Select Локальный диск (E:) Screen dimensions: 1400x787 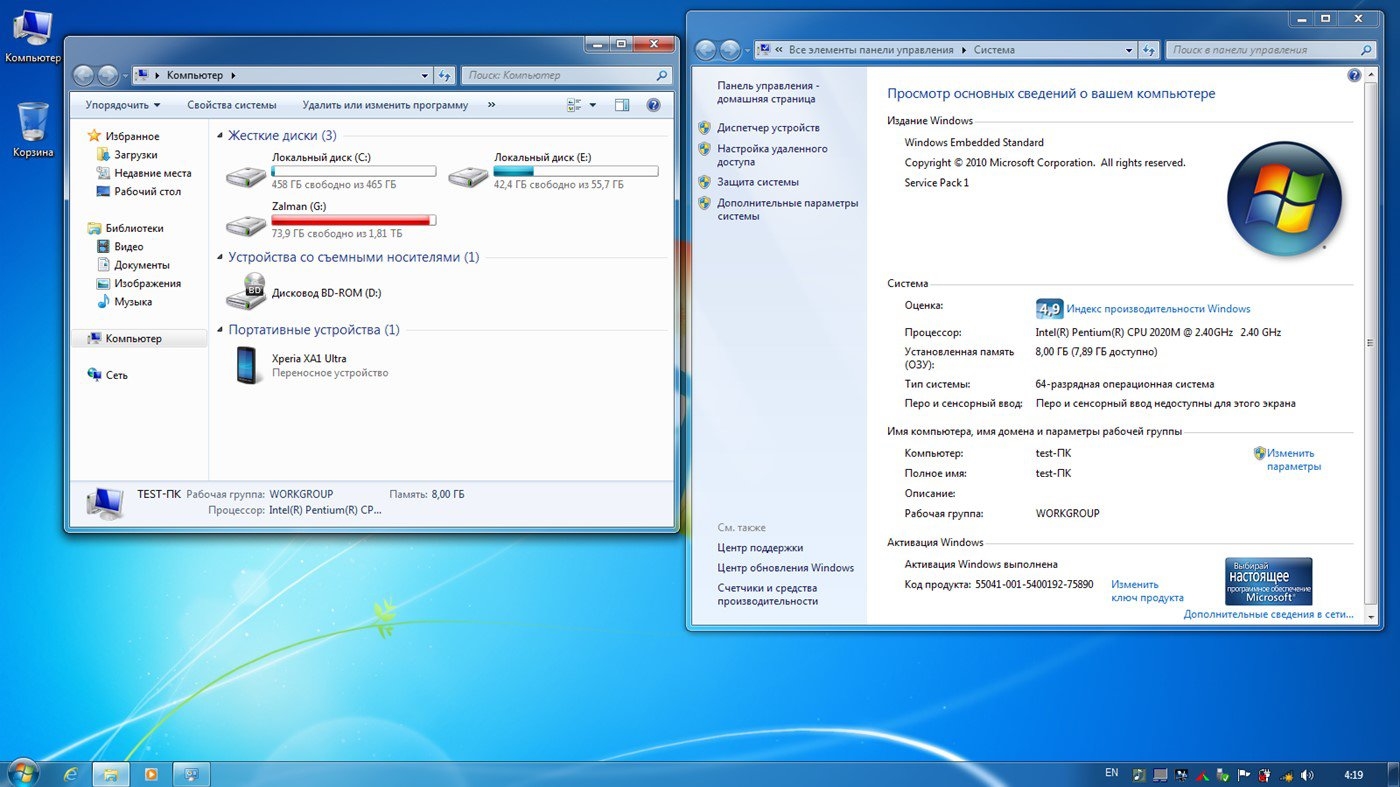pyautogui.click(x=552, y=171)
